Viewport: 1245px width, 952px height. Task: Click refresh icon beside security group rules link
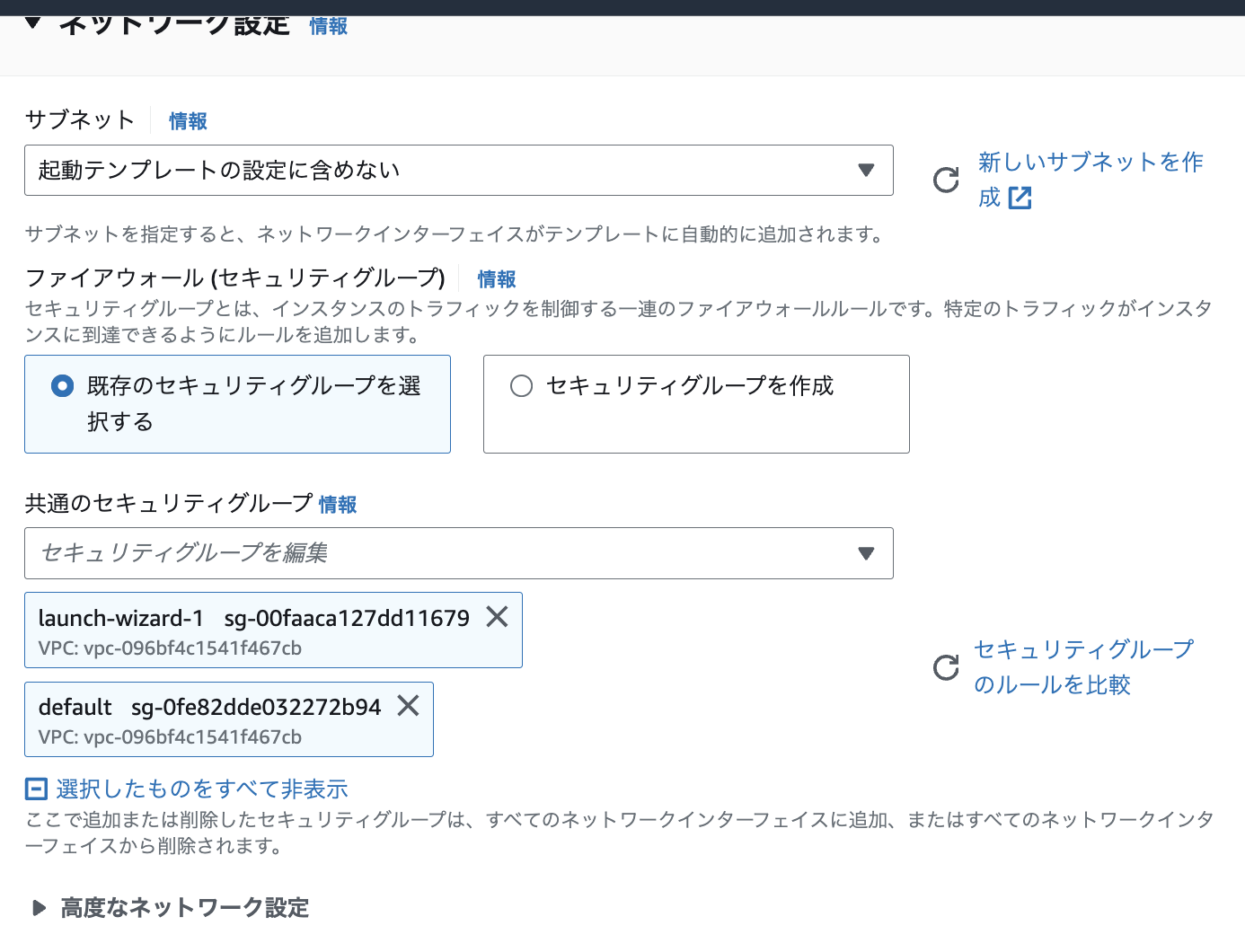[946, 667]
